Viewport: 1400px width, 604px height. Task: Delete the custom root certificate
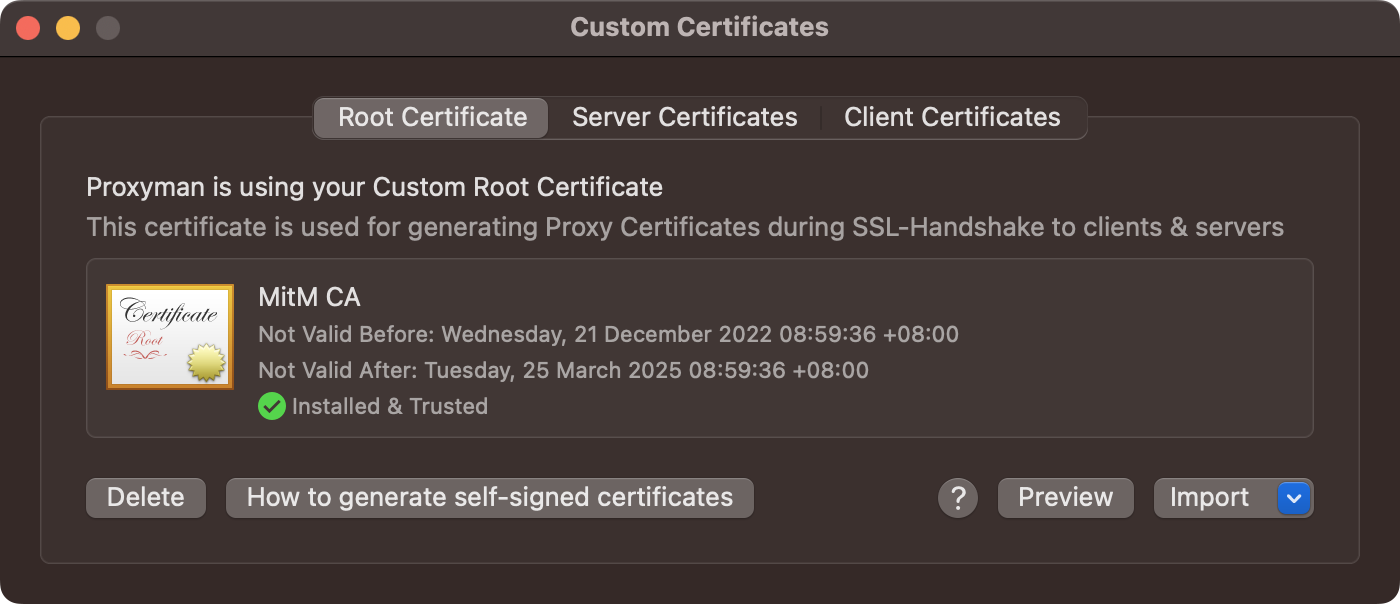(x=146, y=498)
